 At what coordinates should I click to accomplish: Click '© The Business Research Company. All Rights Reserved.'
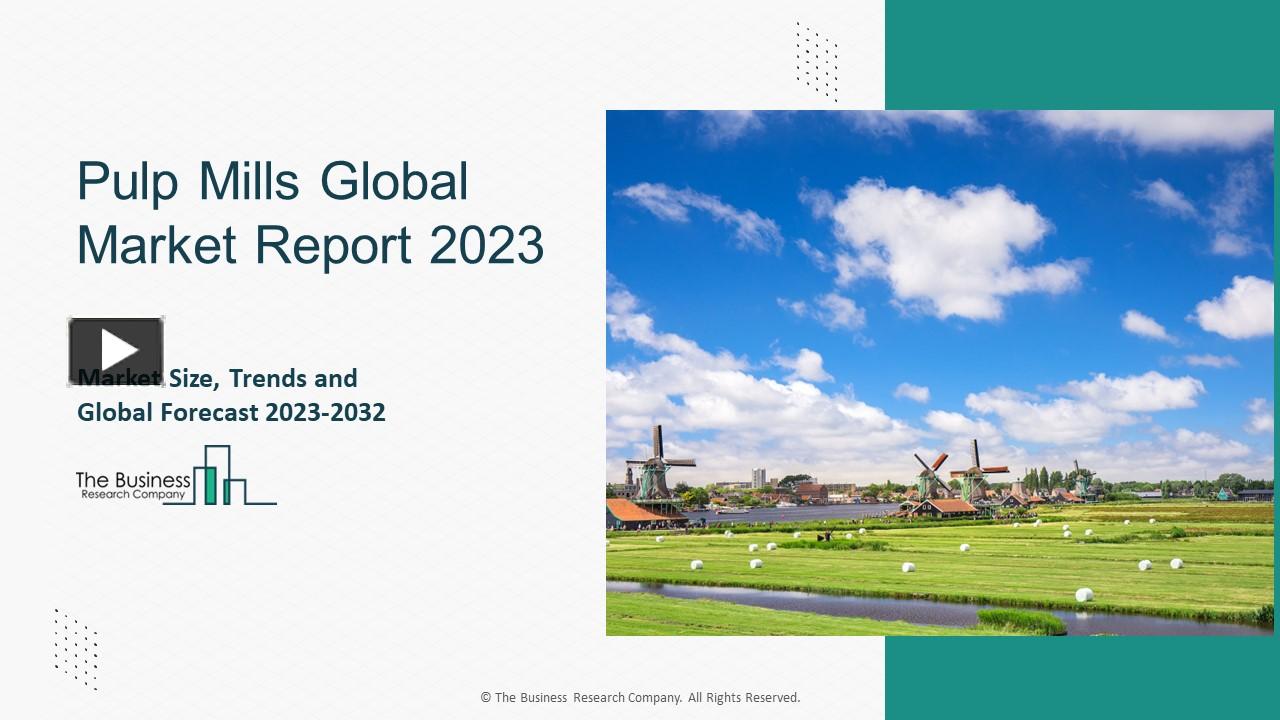point(640,697)
